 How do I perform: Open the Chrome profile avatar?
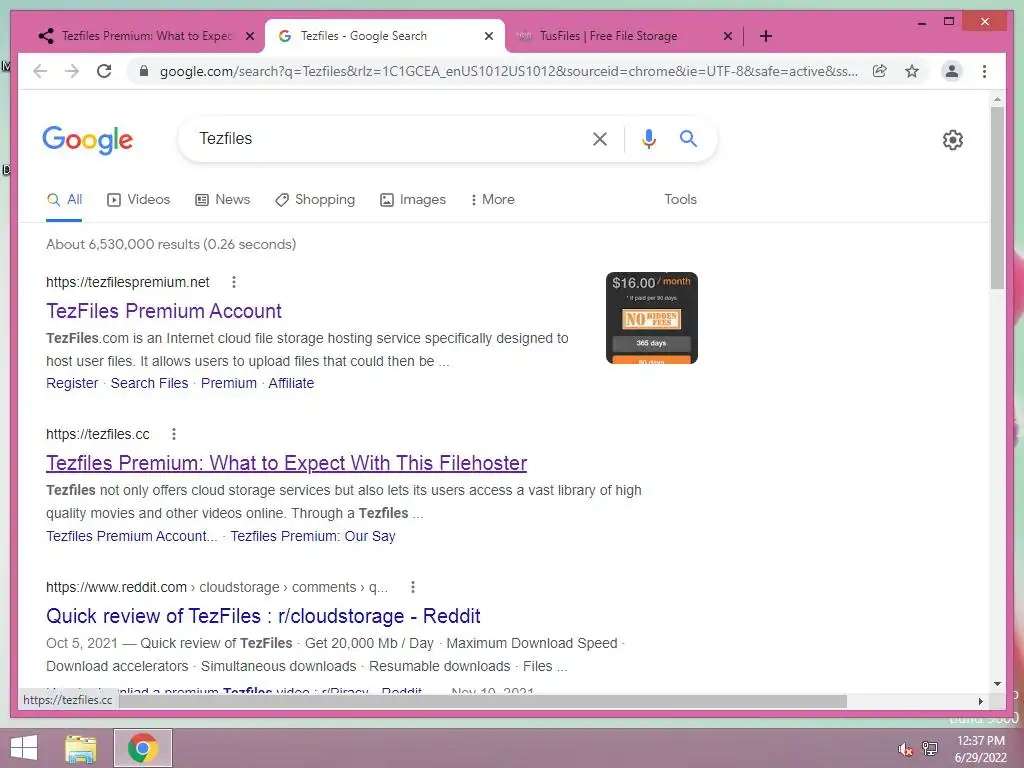coord(952,71)
